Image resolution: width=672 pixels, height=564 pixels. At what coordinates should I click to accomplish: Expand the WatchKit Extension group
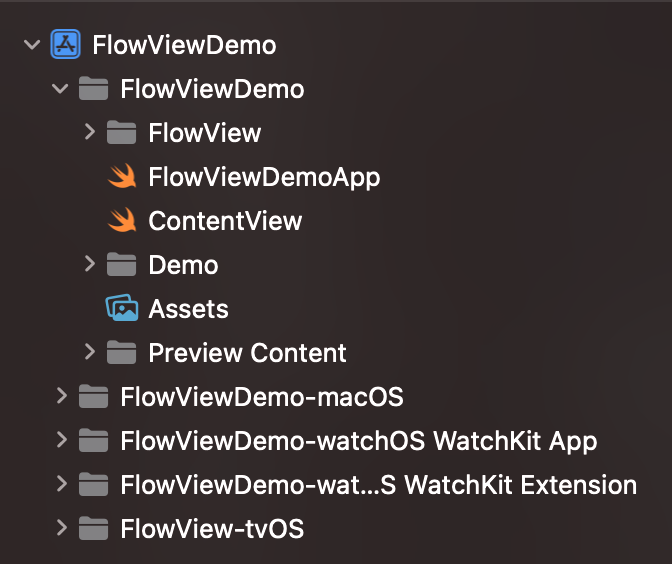61,485
